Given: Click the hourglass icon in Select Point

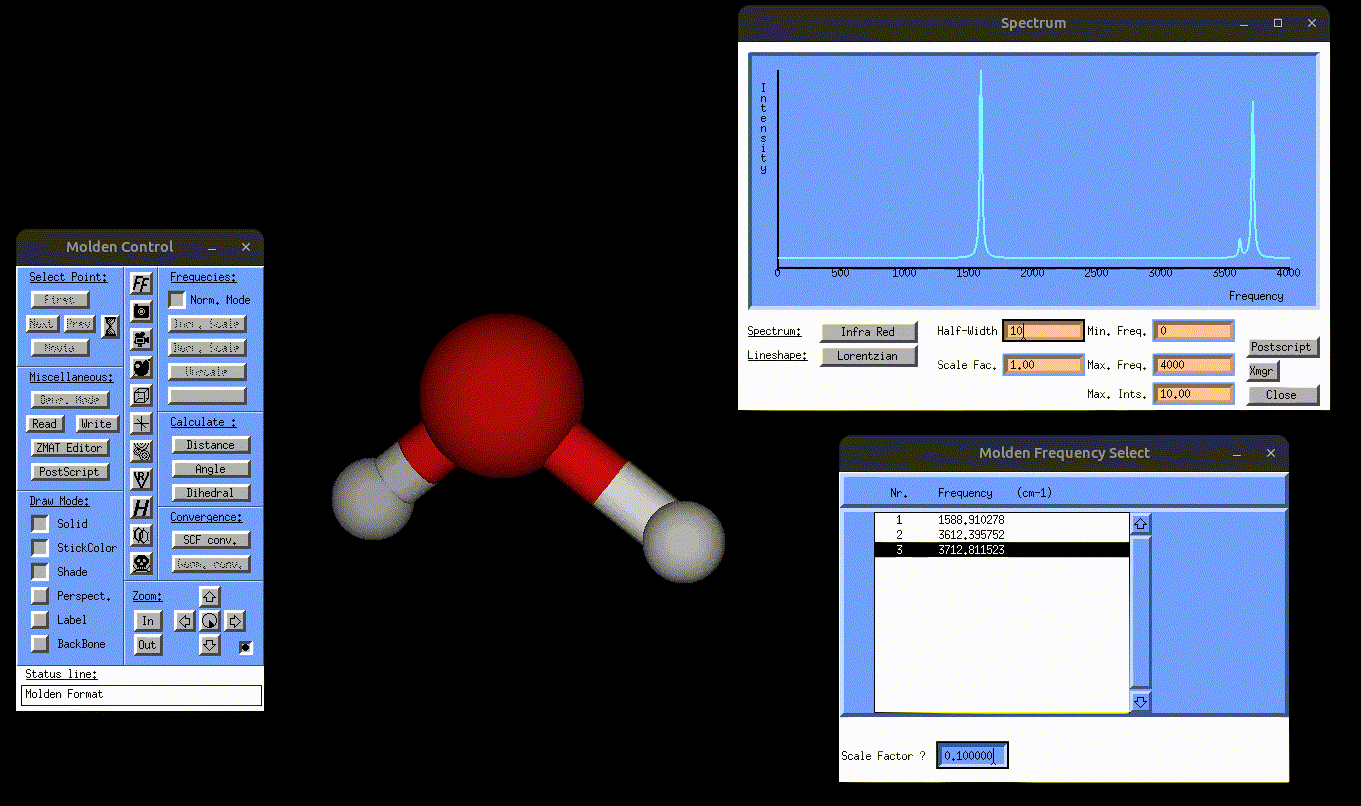Looking at the screenshot, I should coord(111,325).
